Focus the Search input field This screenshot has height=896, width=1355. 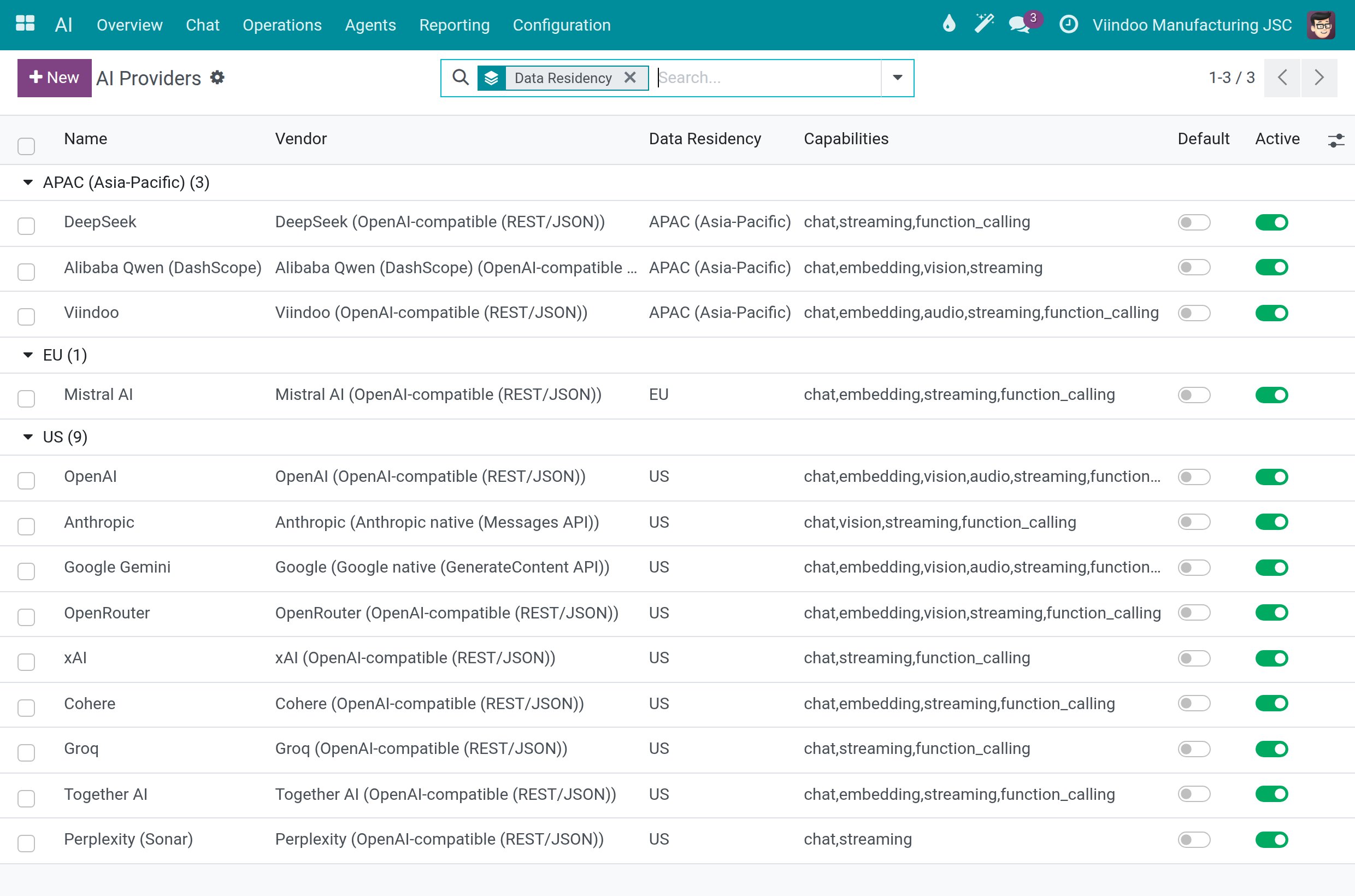pos(768,78)
